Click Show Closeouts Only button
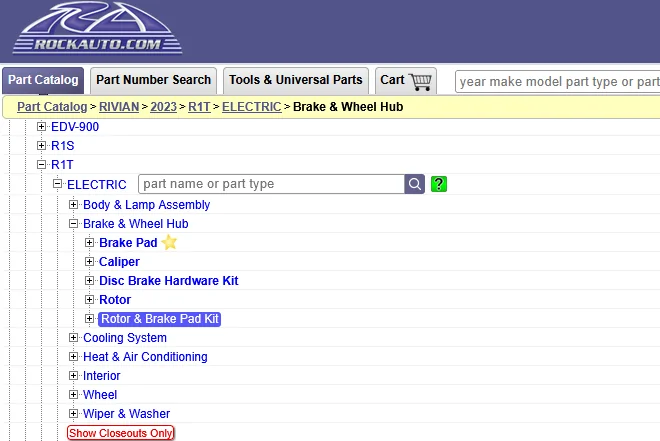The height and width of the screenshot is (441, 660). tap(120, 433)
